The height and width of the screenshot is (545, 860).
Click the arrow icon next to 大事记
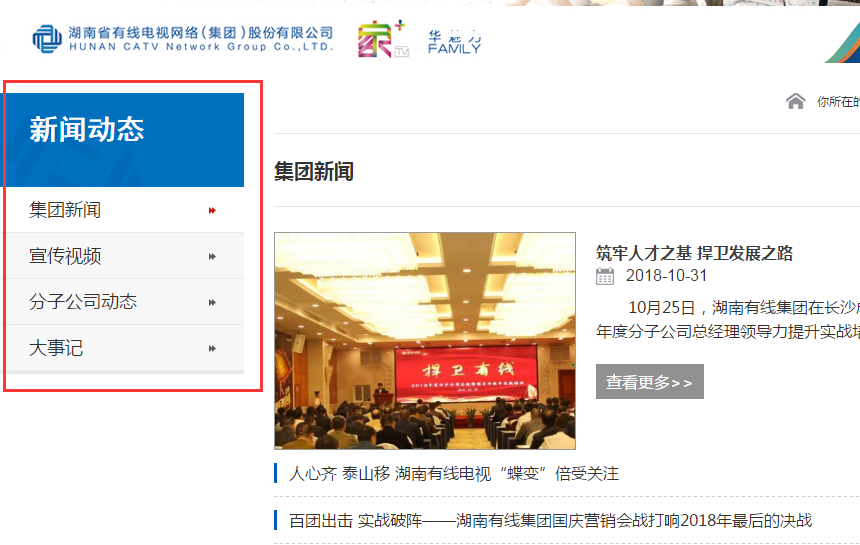tap(212, 349)
